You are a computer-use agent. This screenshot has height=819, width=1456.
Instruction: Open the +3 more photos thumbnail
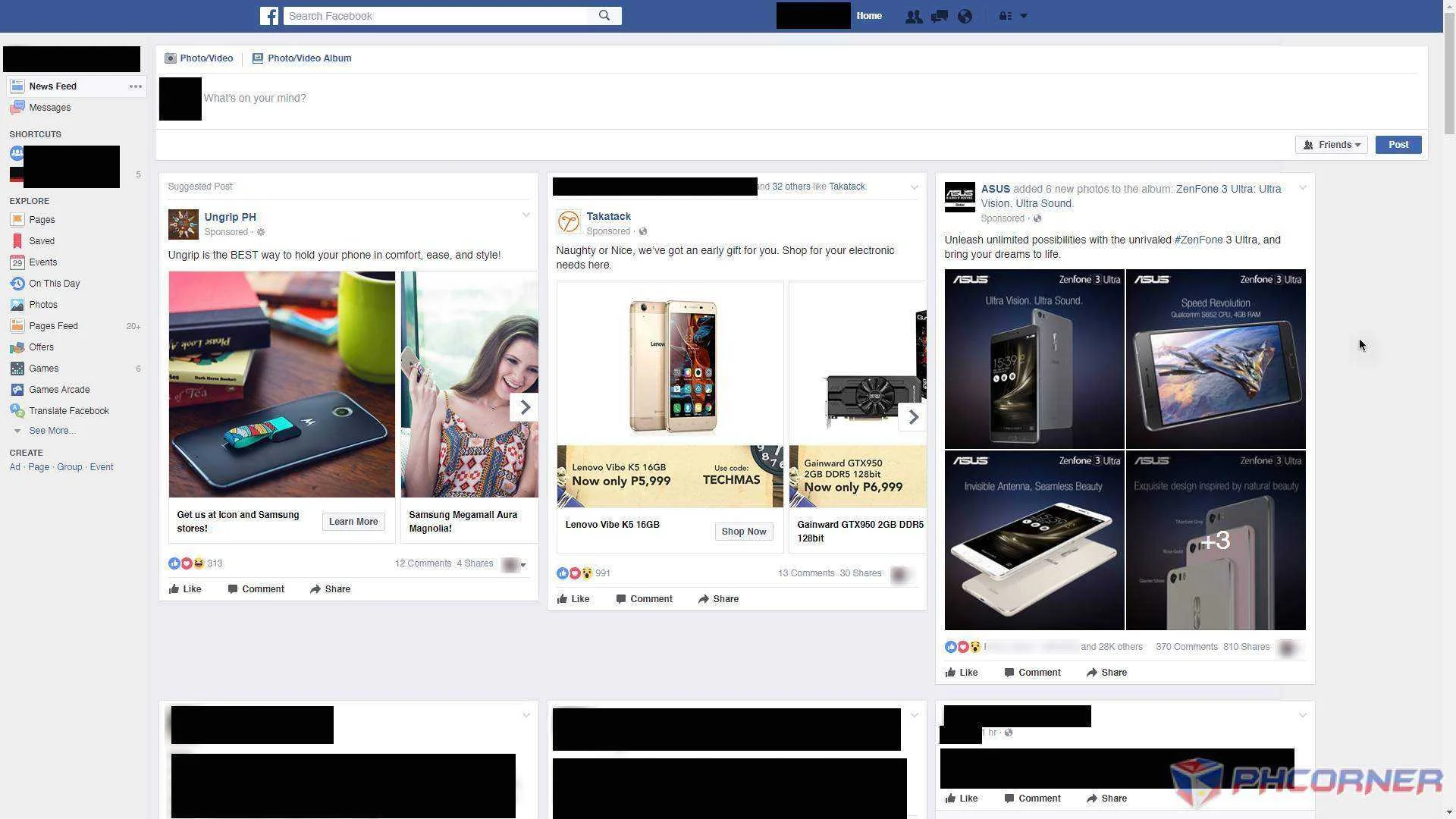point(1216,541)
